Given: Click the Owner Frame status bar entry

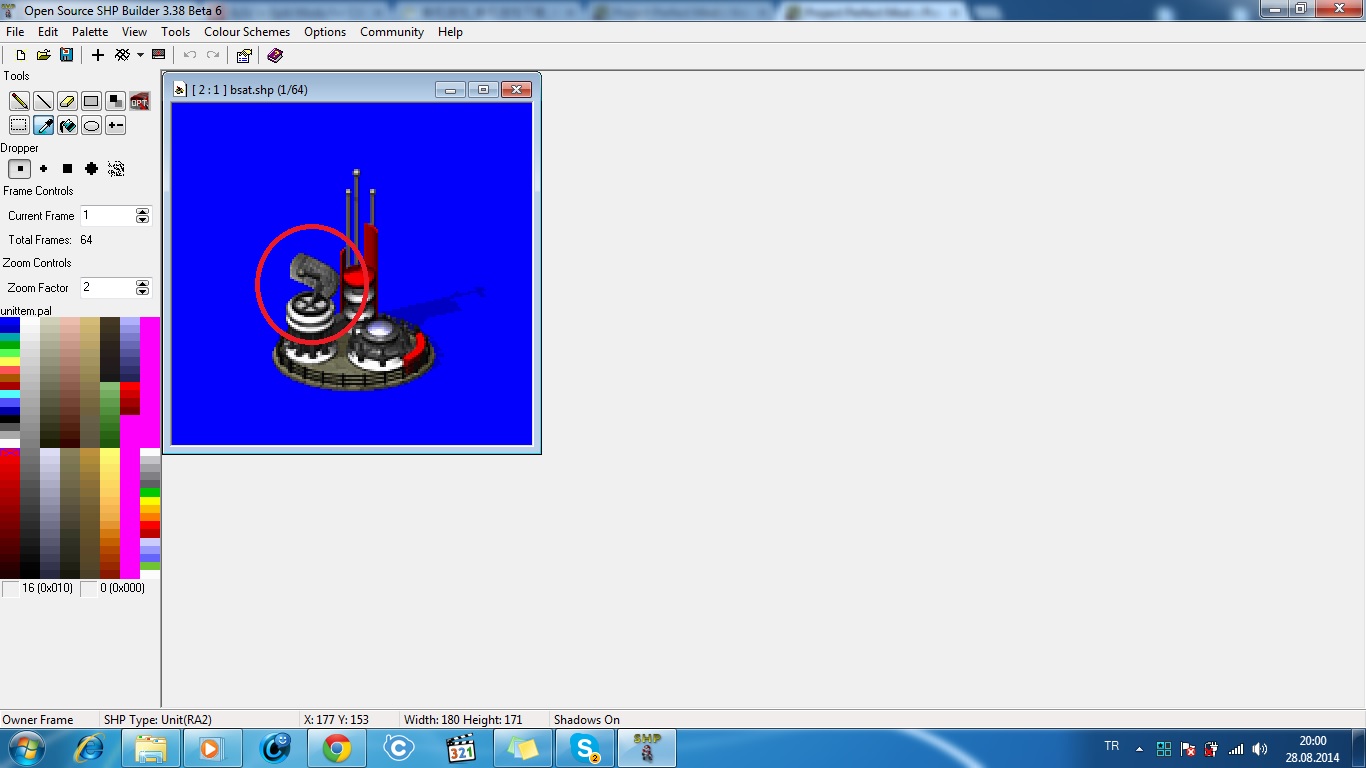Looking at the screenshot, I should pos(38,720).
